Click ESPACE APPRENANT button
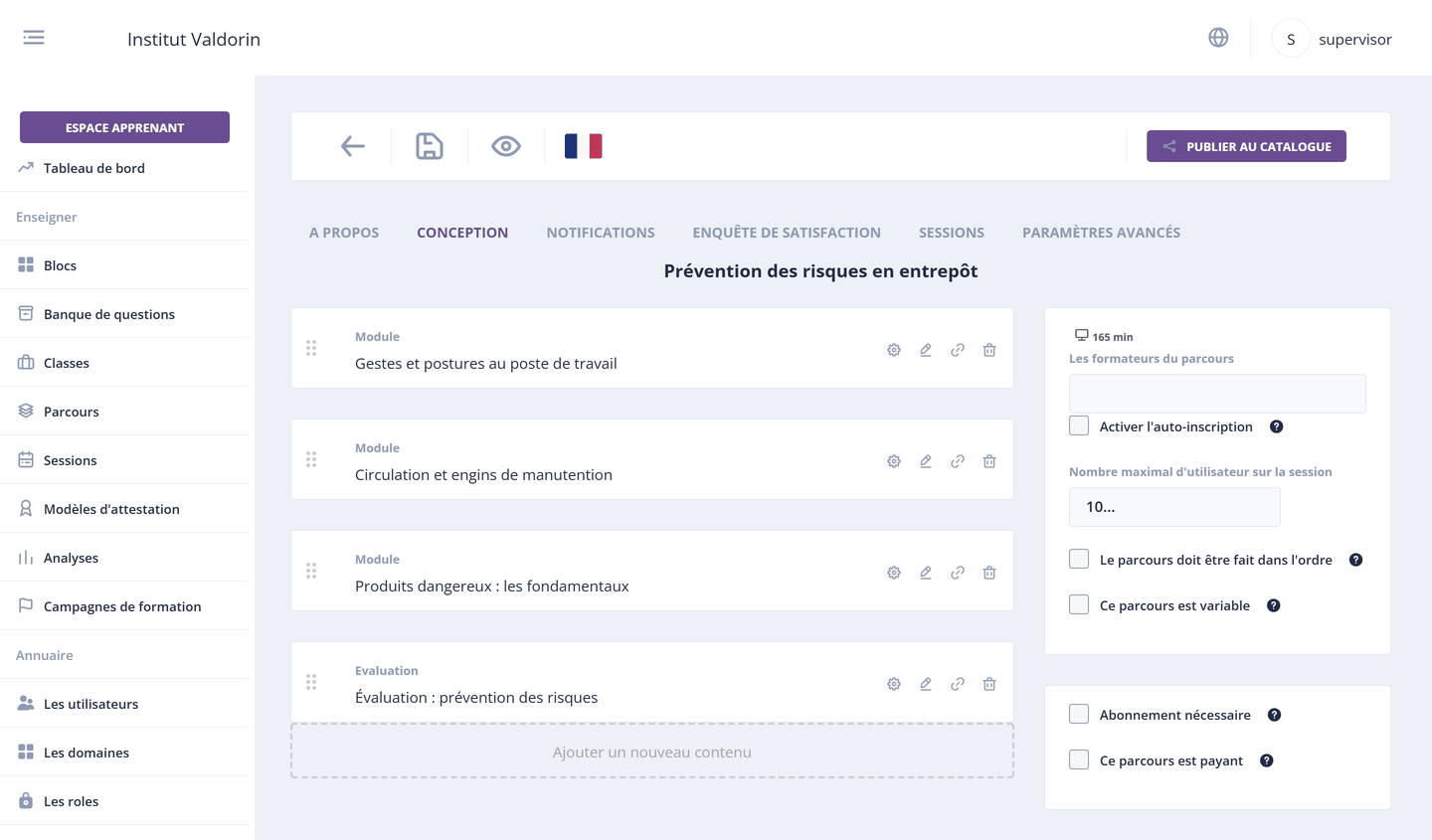This screenshot has height=840, width=1432. pos(124,127)
